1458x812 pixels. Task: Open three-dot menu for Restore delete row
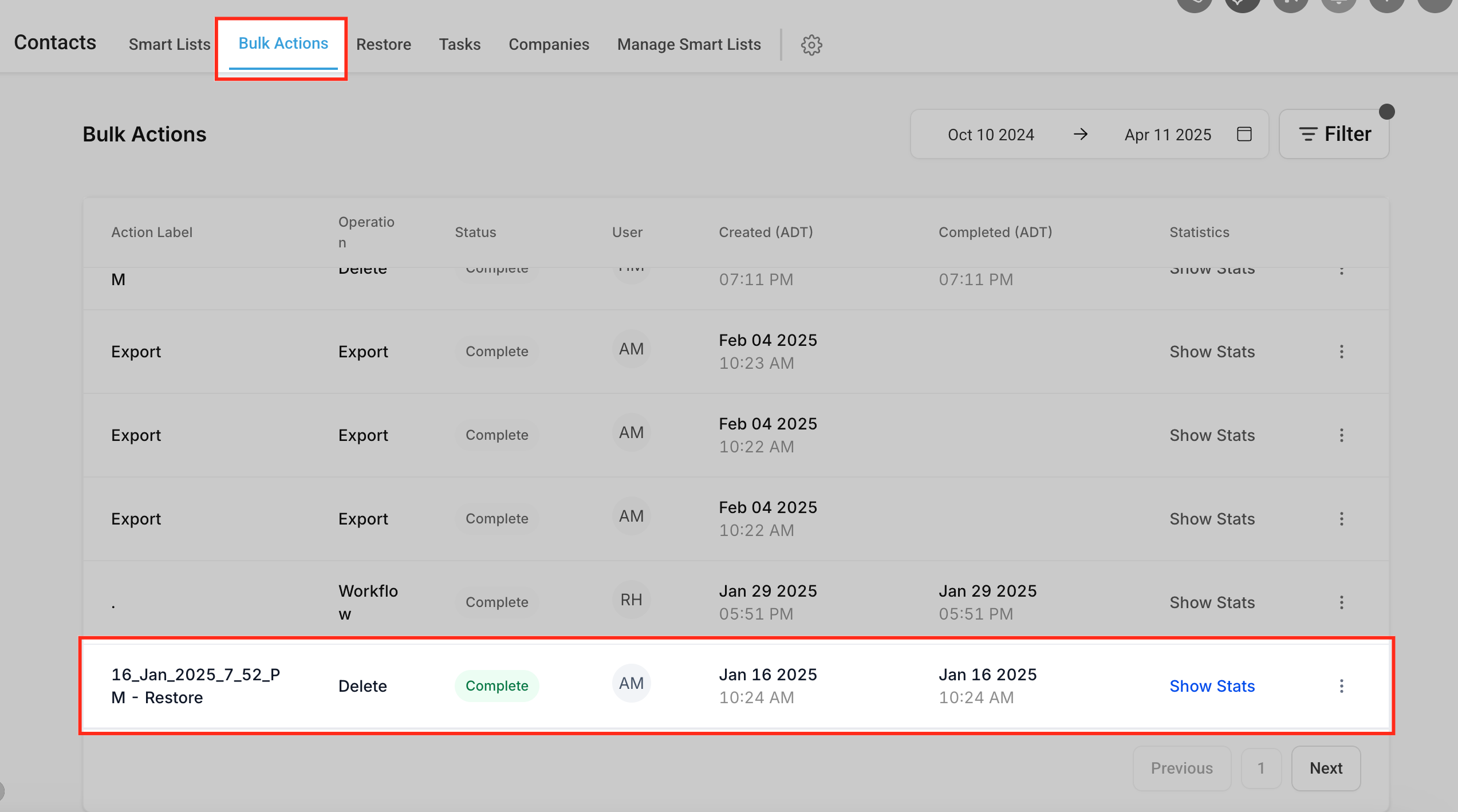(x=1341, y=685)
